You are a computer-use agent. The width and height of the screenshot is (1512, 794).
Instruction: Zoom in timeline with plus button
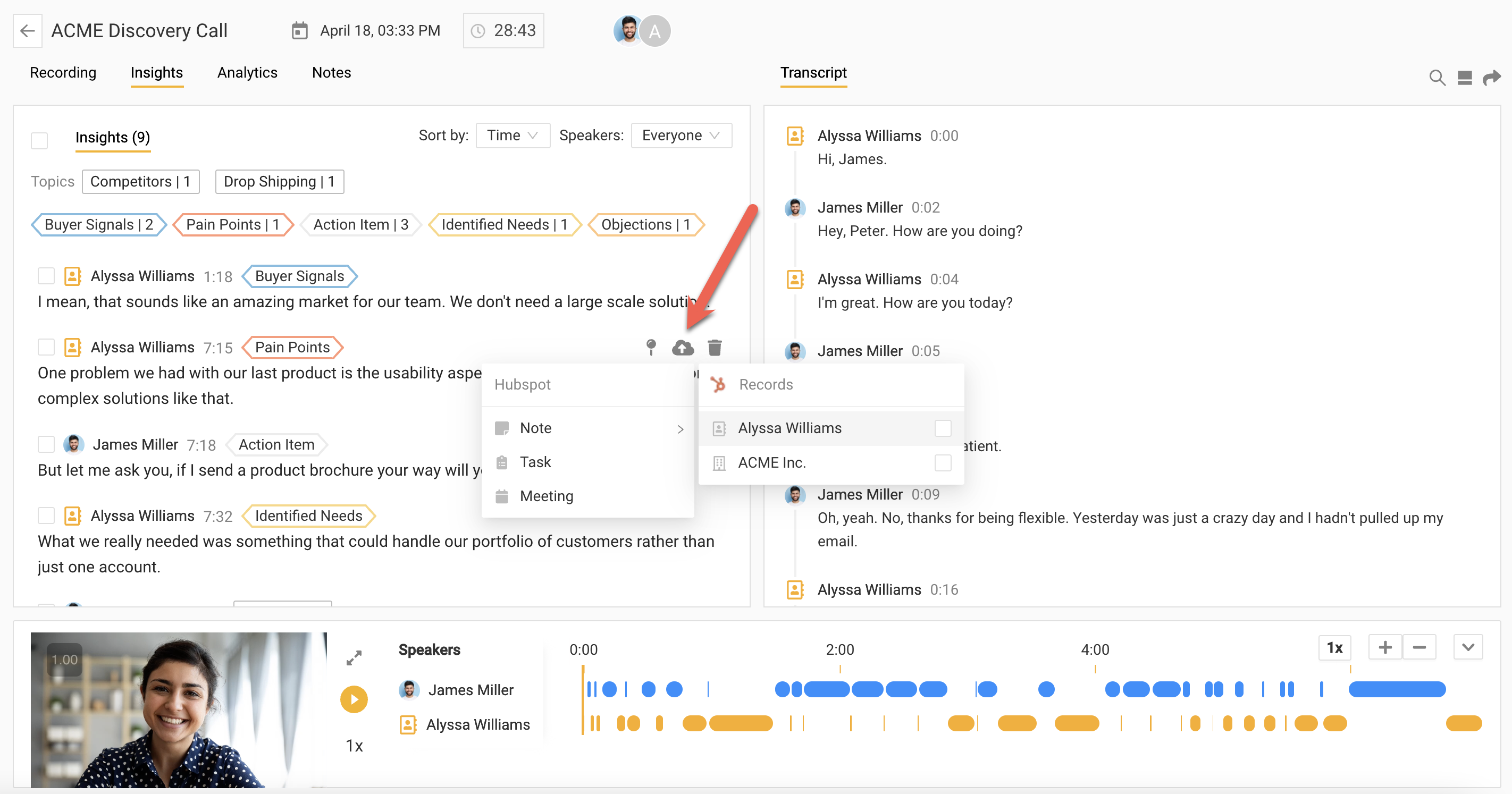(x=1384, y=647)
